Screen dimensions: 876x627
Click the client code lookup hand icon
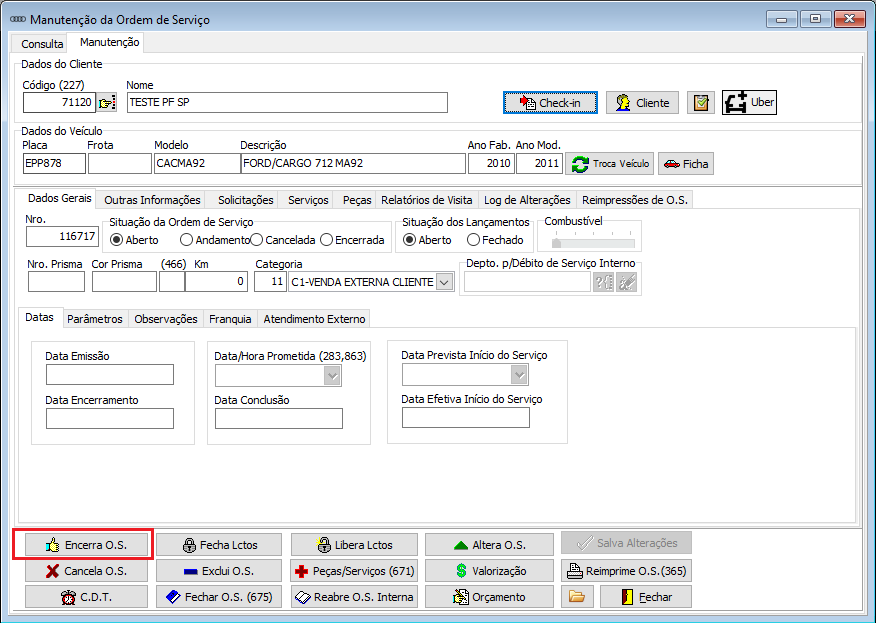point(107,103)
